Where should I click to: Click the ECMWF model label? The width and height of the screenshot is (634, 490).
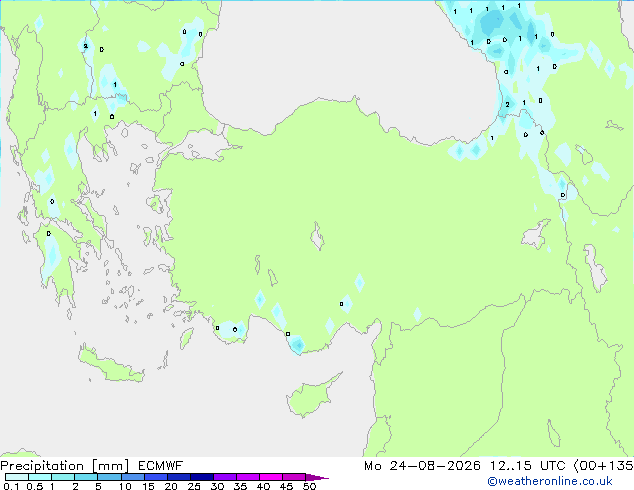[161, 466]
